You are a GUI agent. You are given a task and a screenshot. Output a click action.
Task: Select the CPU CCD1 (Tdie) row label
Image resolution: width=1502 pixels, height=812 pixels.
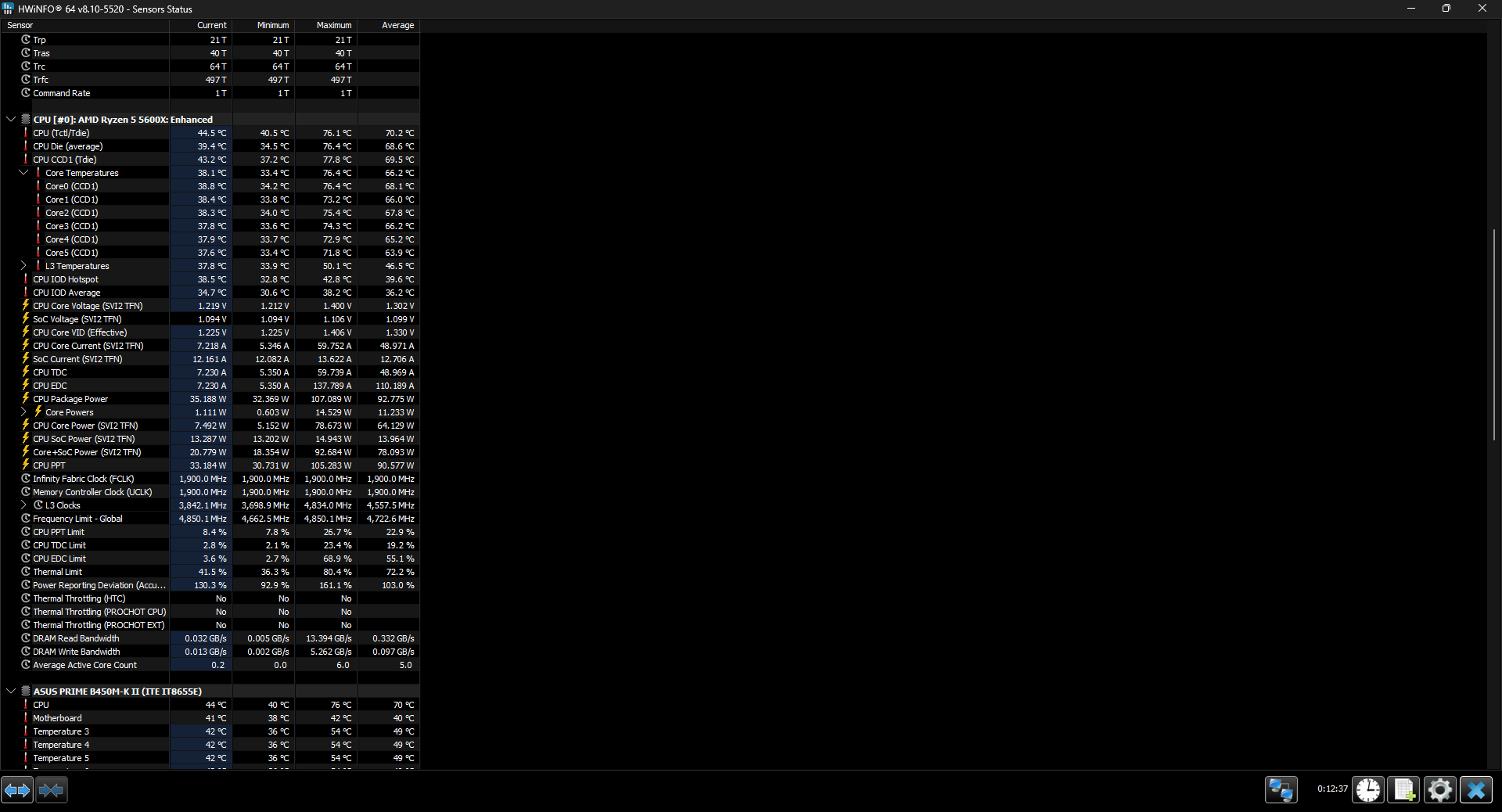65,160
